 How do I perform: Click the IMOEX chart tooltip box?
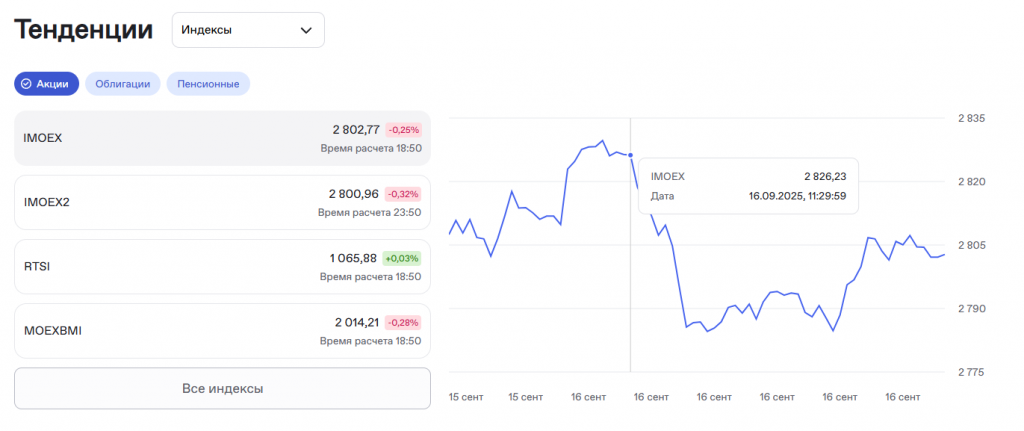tap(748, 185)
